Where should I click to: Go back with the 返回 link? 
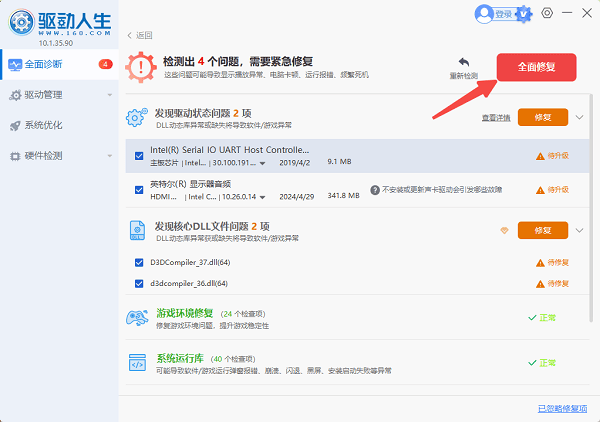(140, 35)
